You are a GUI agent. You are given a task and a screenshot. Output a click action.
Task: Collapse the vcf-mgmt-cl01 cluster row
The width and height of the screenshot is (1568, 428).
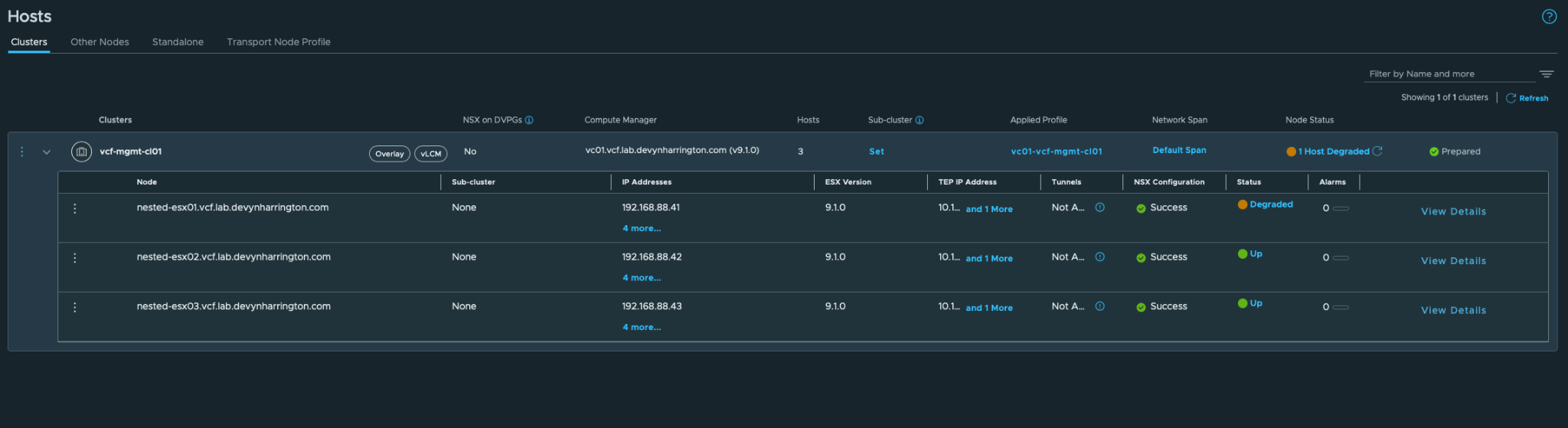pyautogui.click(x=47, y=152)
